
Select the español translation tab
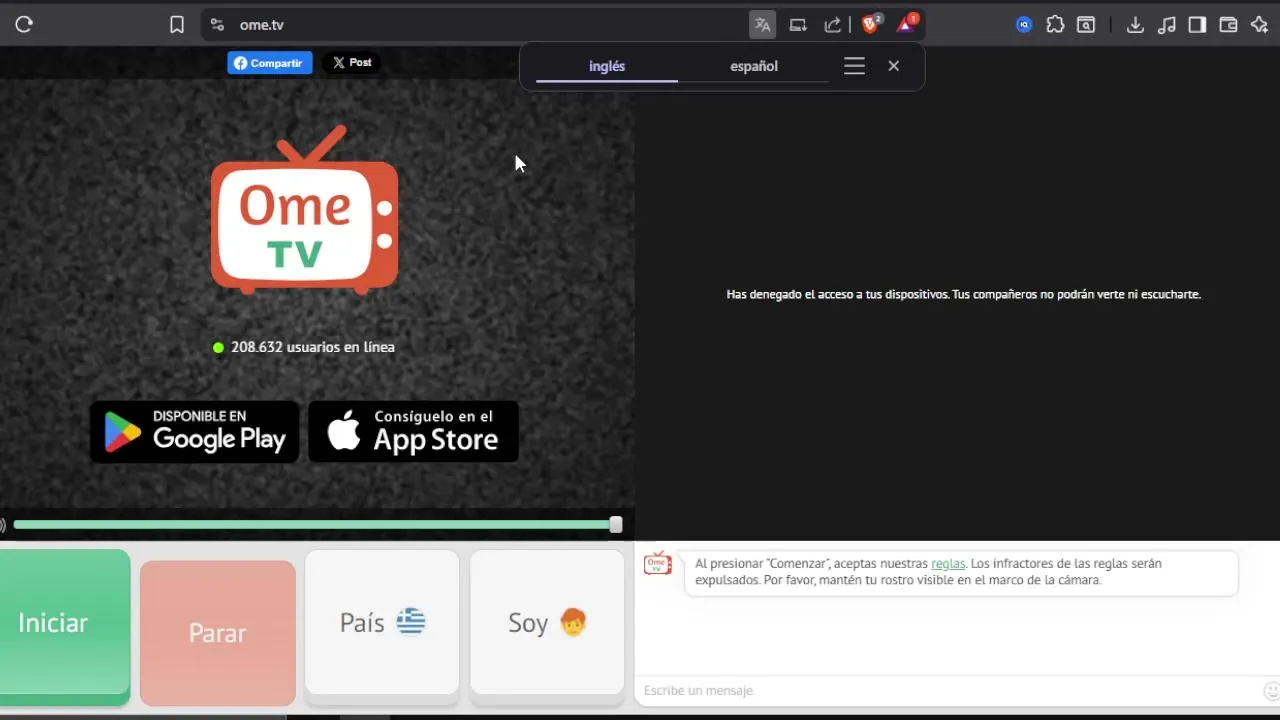click(x=754, y=66)
